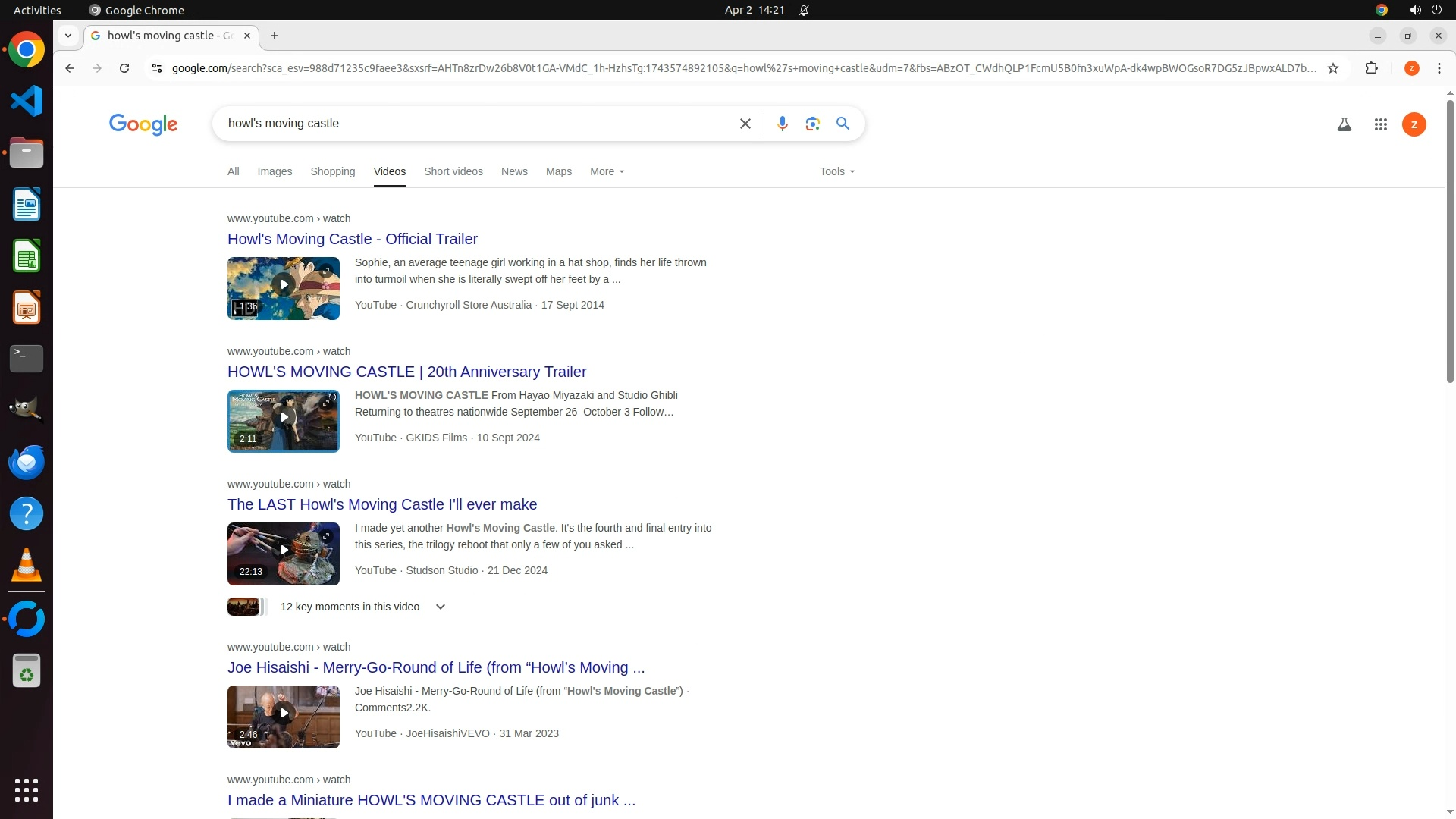This screenshot has height=819, width=1456.
Task: Open the Chrome extensions puzzle icon
Action: tap(1371, 68)
